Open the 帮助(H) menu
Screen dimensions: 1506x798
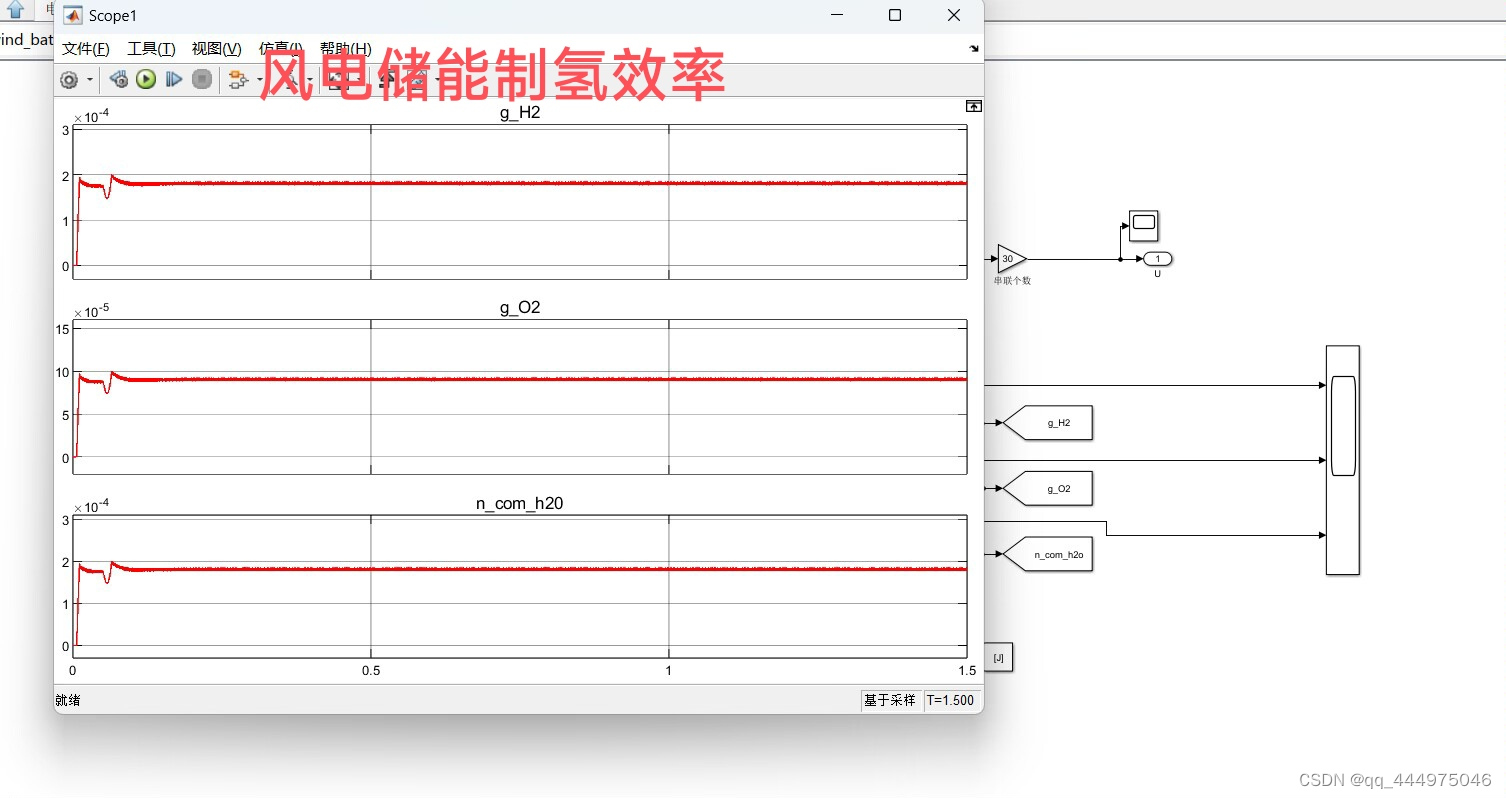tap(346, 49)
